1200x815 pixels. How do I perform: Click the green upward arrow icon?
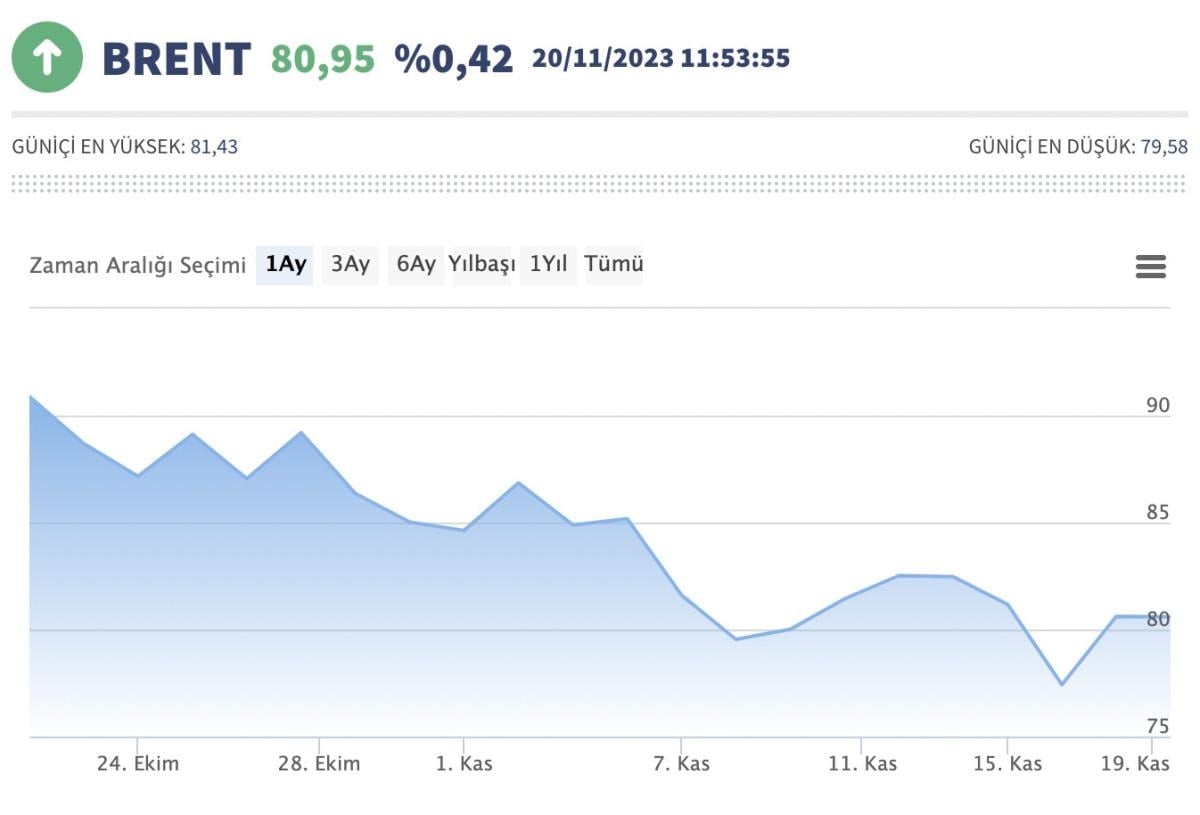tap(46, 58)
